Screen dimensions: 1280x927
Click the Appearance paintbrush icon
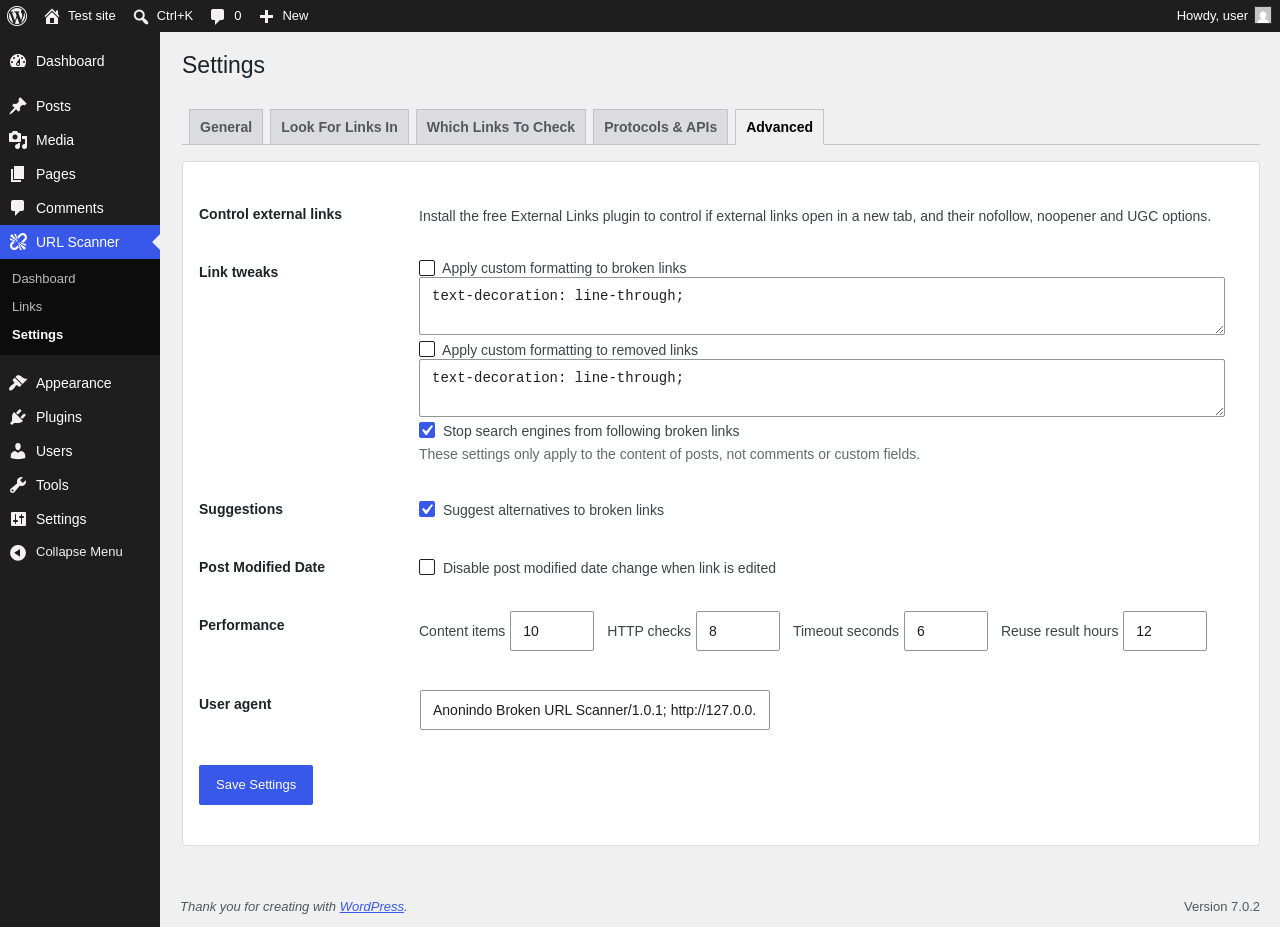tap(18, 383)
